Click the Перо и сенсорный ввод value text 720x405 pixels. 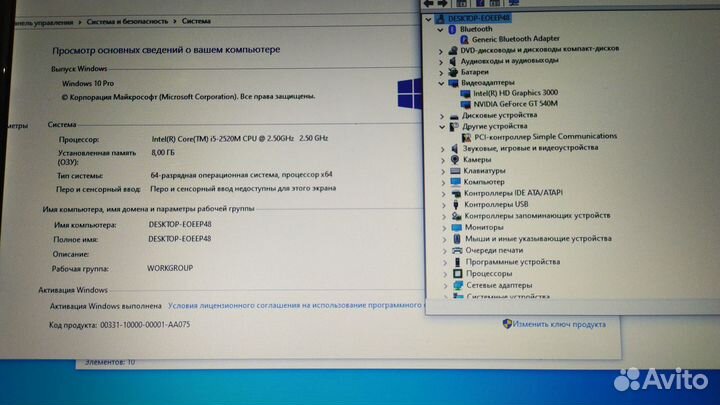coord(243,188)
